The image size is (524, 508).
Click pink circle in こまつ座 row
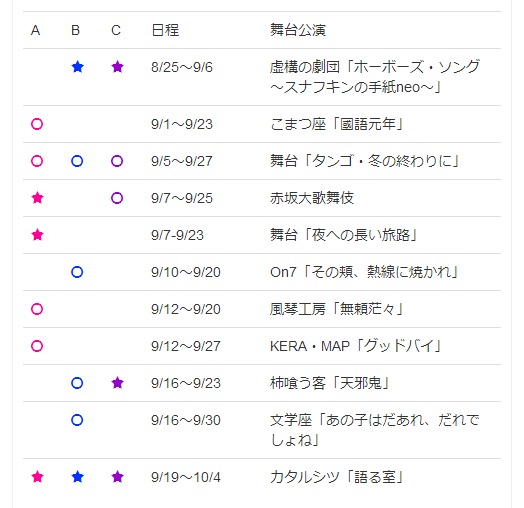(37, 124)
